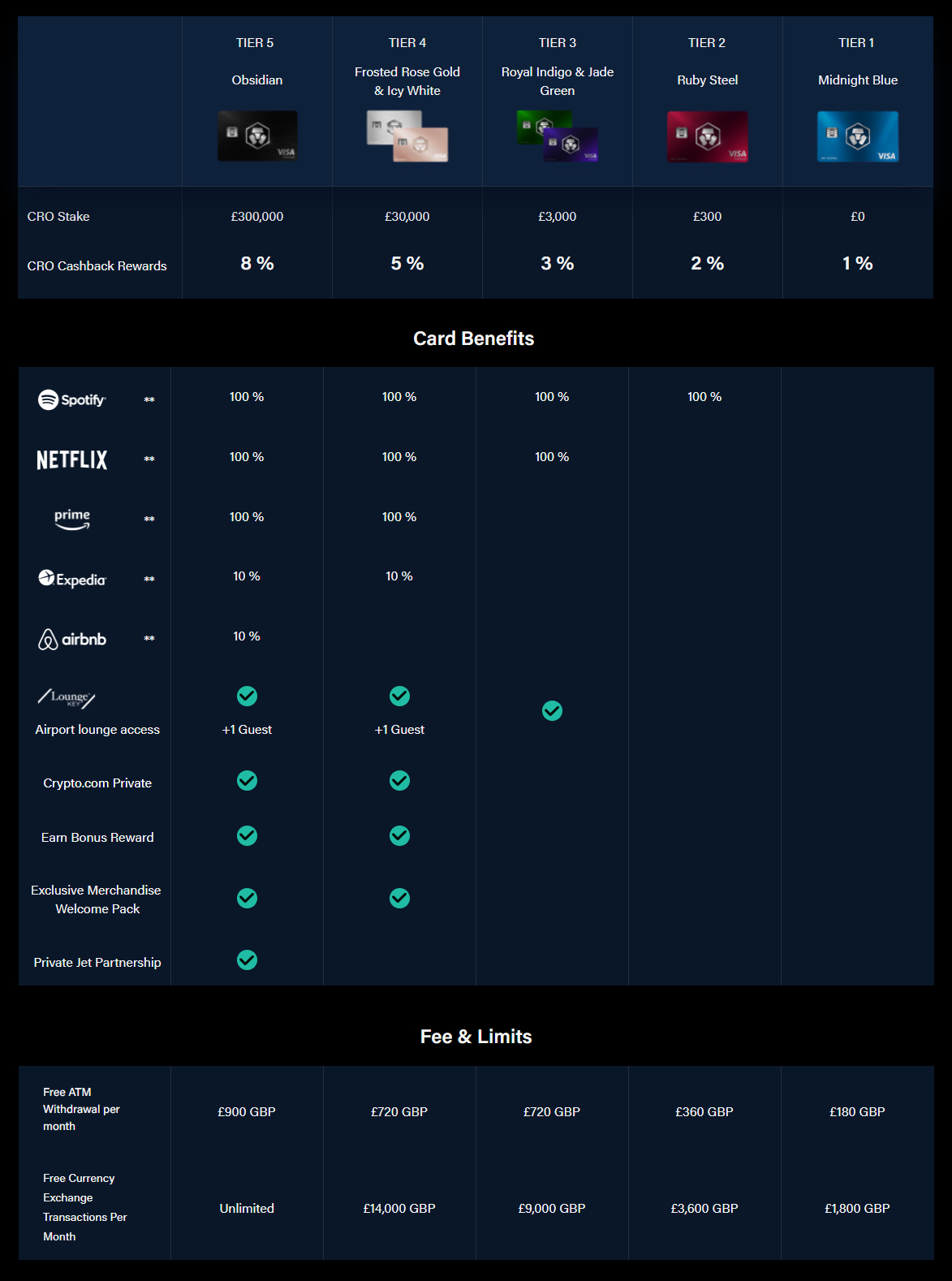Click Tier 4 Crypto.com Private checkmark
Screen dimensions: 952x1281
click(x=399, y=780)
